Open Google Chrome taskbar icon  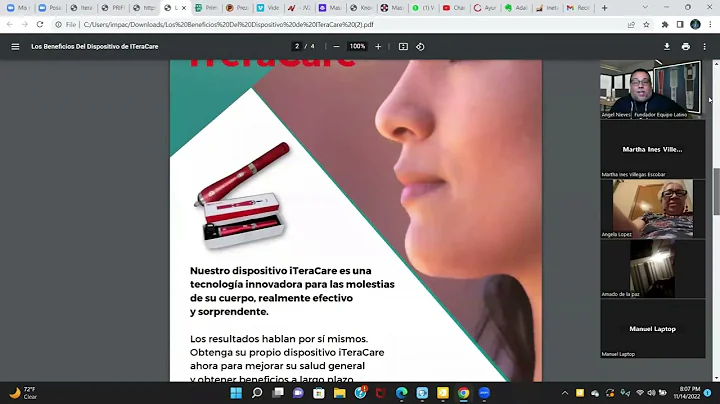463,393
